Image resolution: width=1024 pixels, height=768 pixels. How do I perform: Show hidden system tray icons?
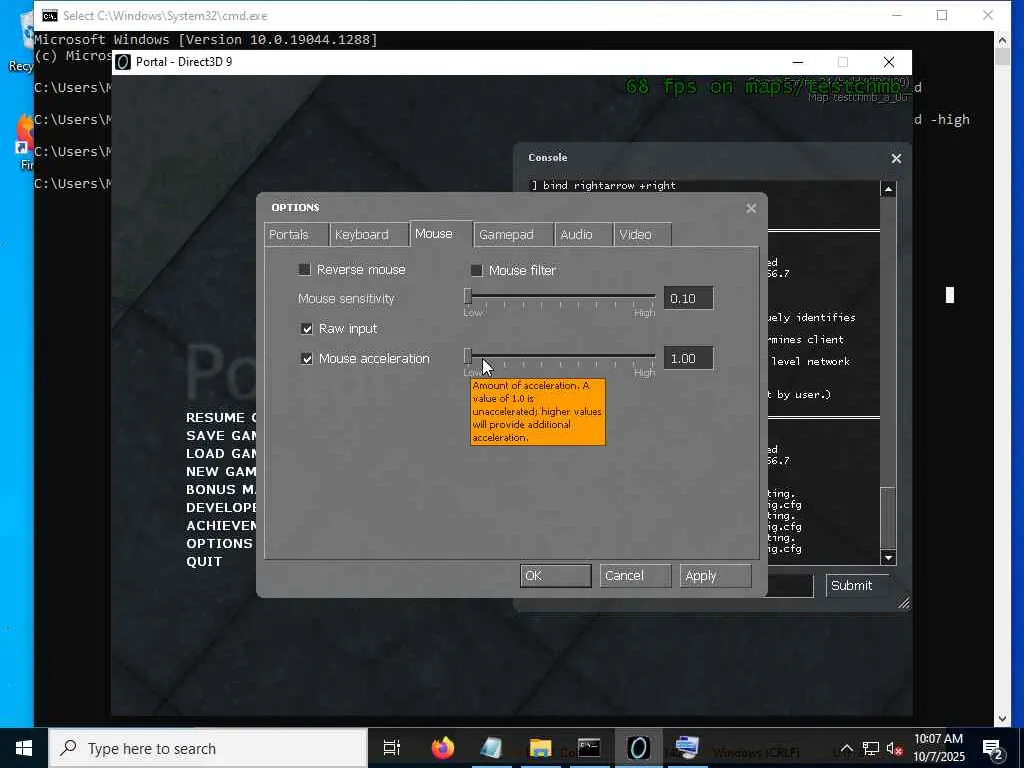[846, 748]
